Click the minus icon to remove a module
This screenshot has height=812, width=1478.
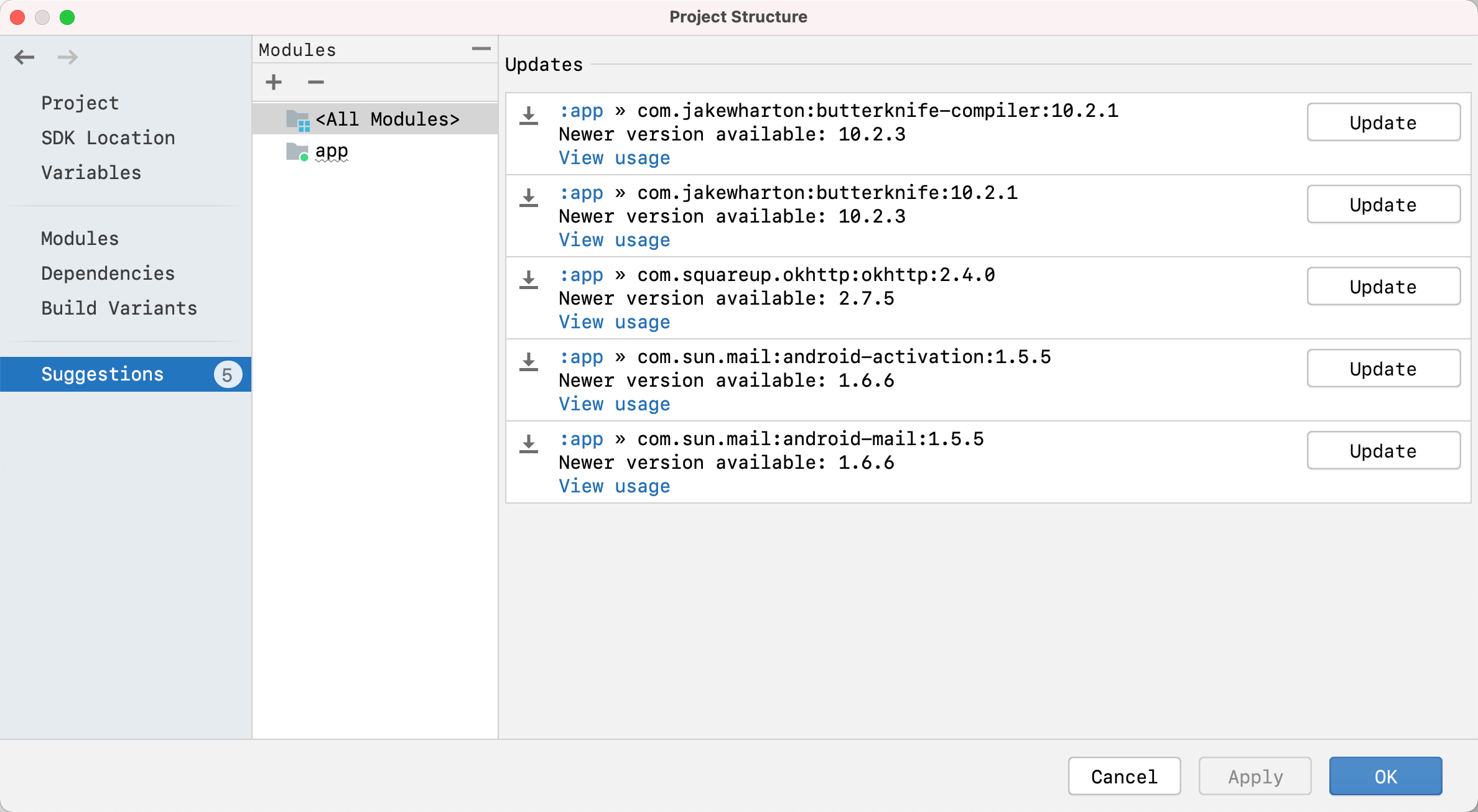315,82
